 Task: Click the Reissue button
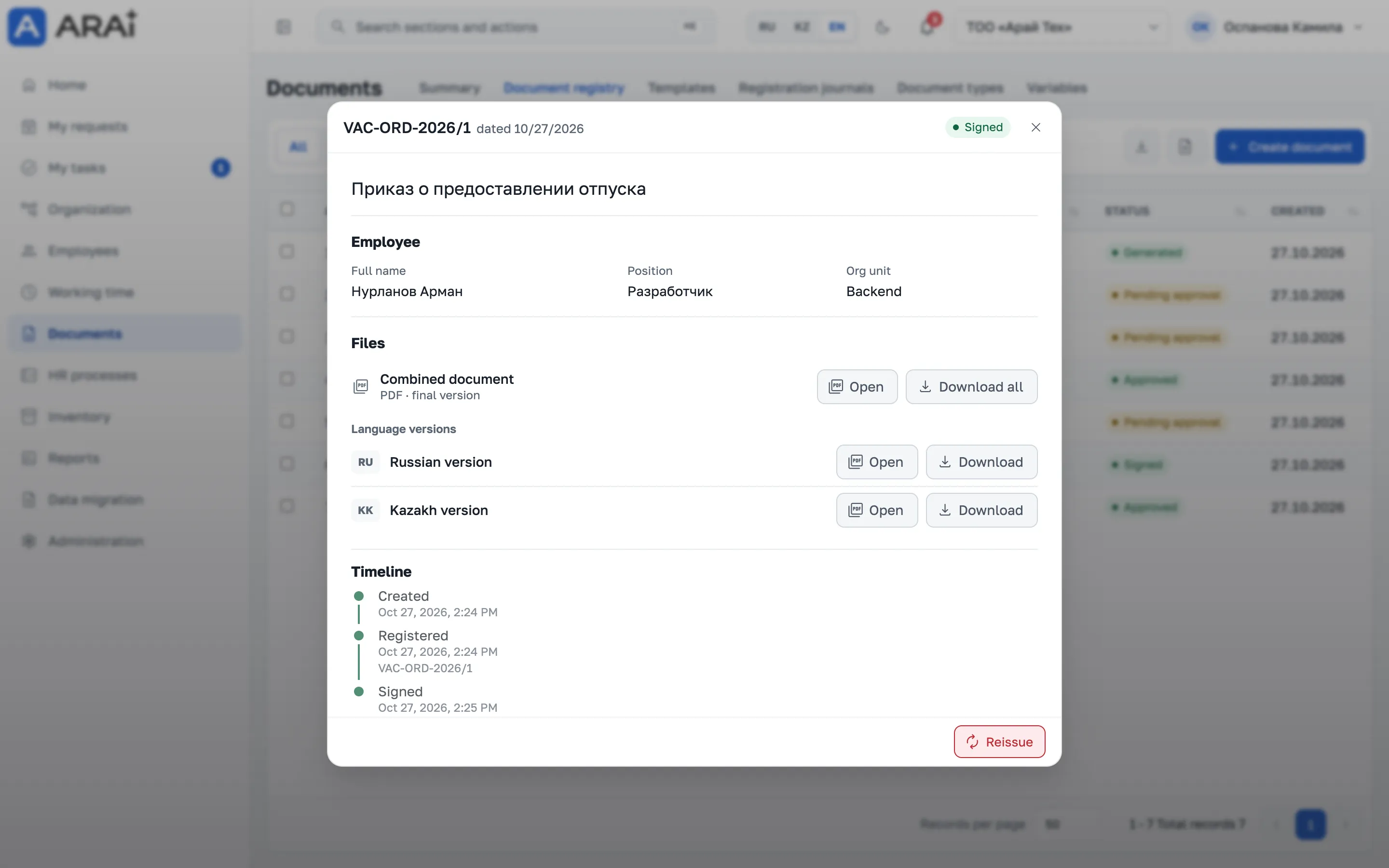tap(999, 742)
